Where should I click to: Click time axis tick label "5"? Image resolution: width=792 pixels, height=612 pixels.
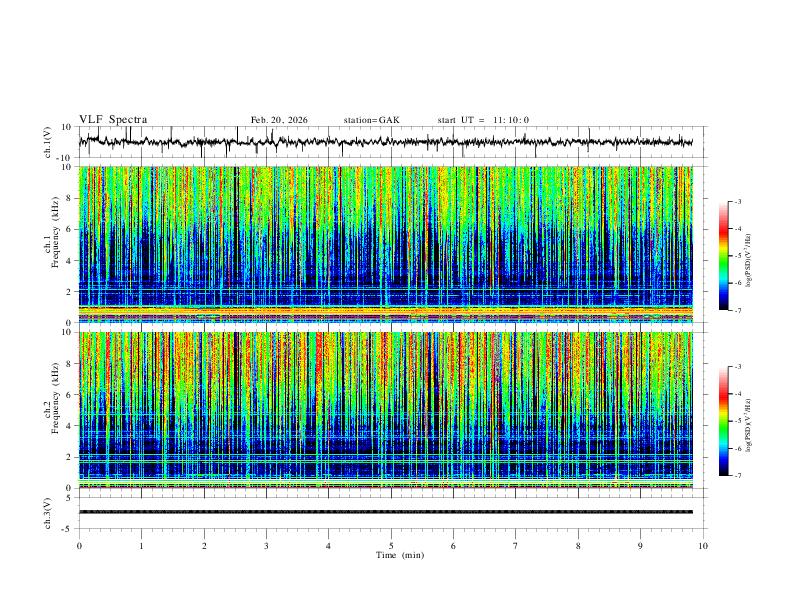(391, 546)
